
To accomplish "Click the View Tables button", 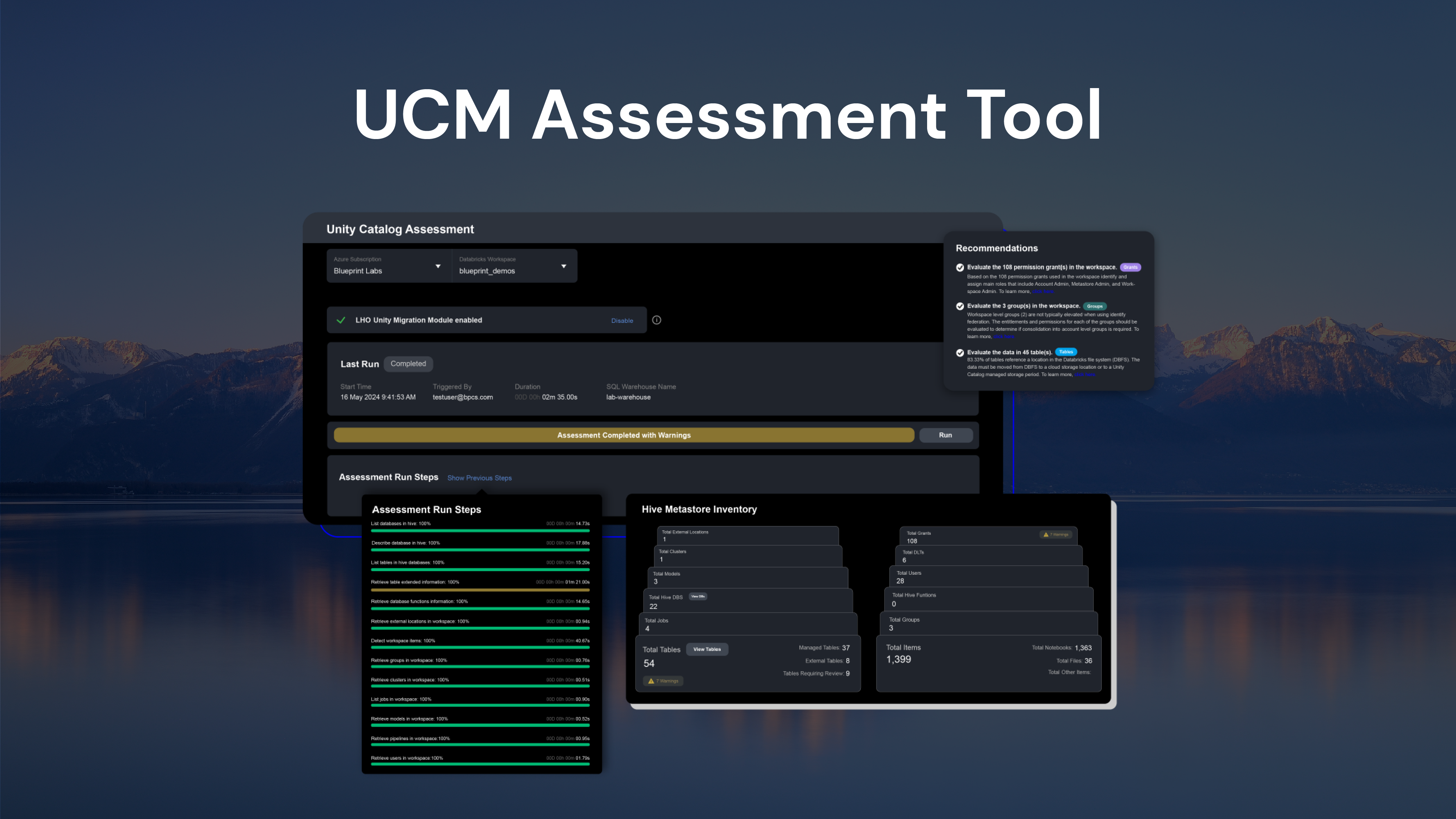I will [707, 649].
